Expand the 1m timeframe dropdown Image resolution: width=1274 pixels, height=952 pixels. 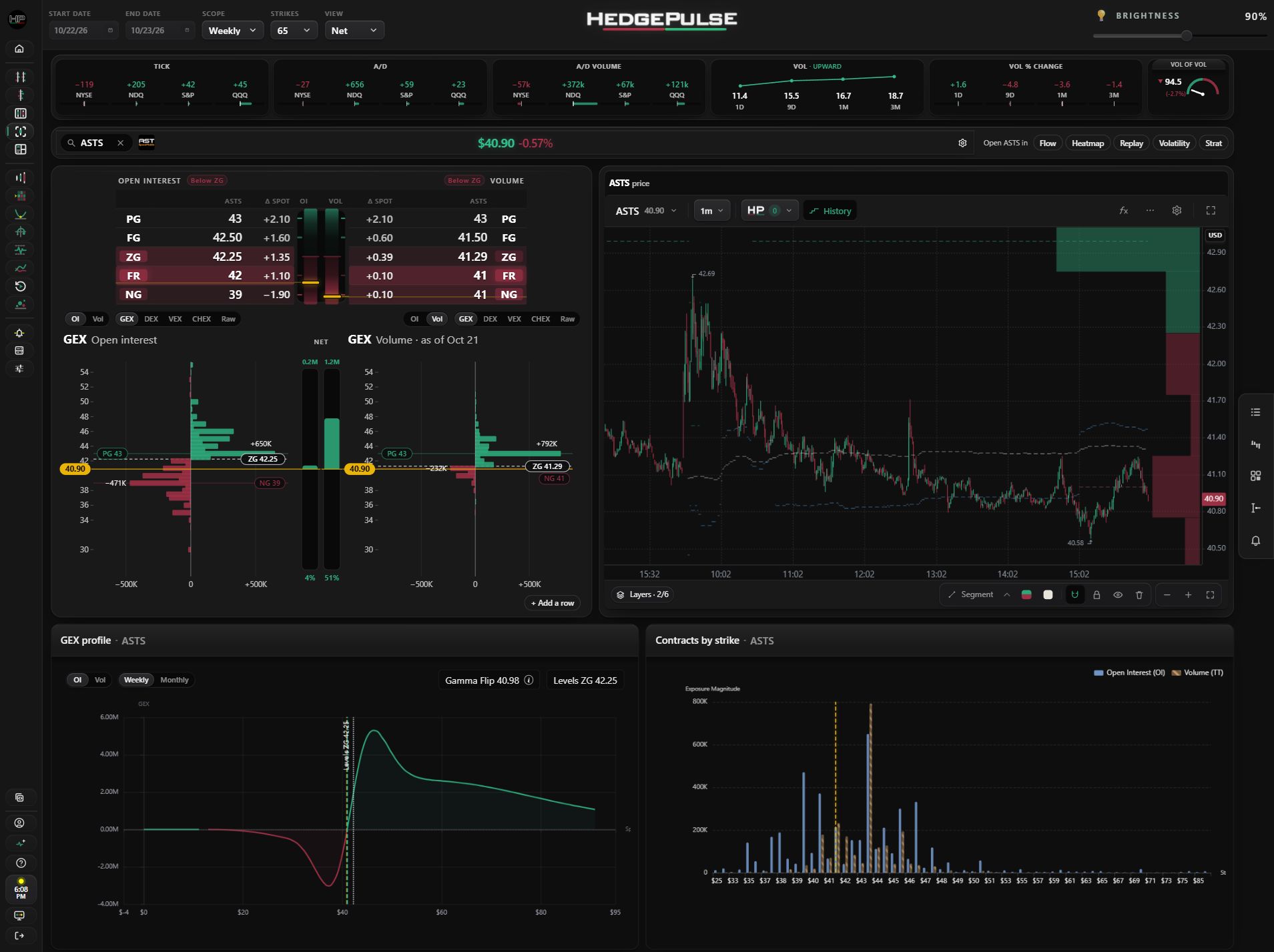coord(711,210)
